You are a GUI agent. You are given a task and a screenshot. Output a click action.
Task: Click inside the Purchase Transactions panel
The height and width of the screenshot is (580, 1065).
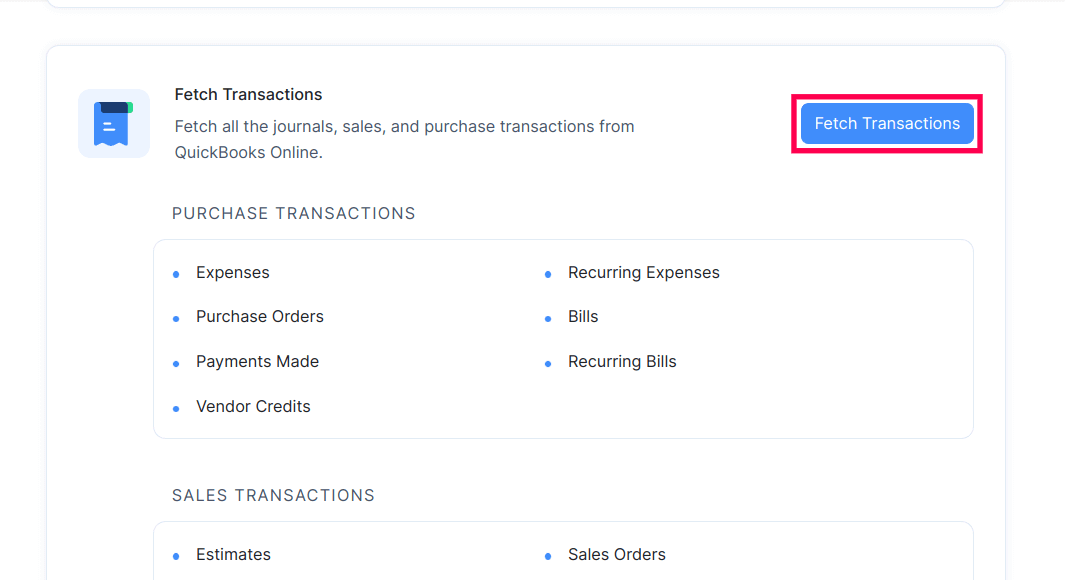563,338
